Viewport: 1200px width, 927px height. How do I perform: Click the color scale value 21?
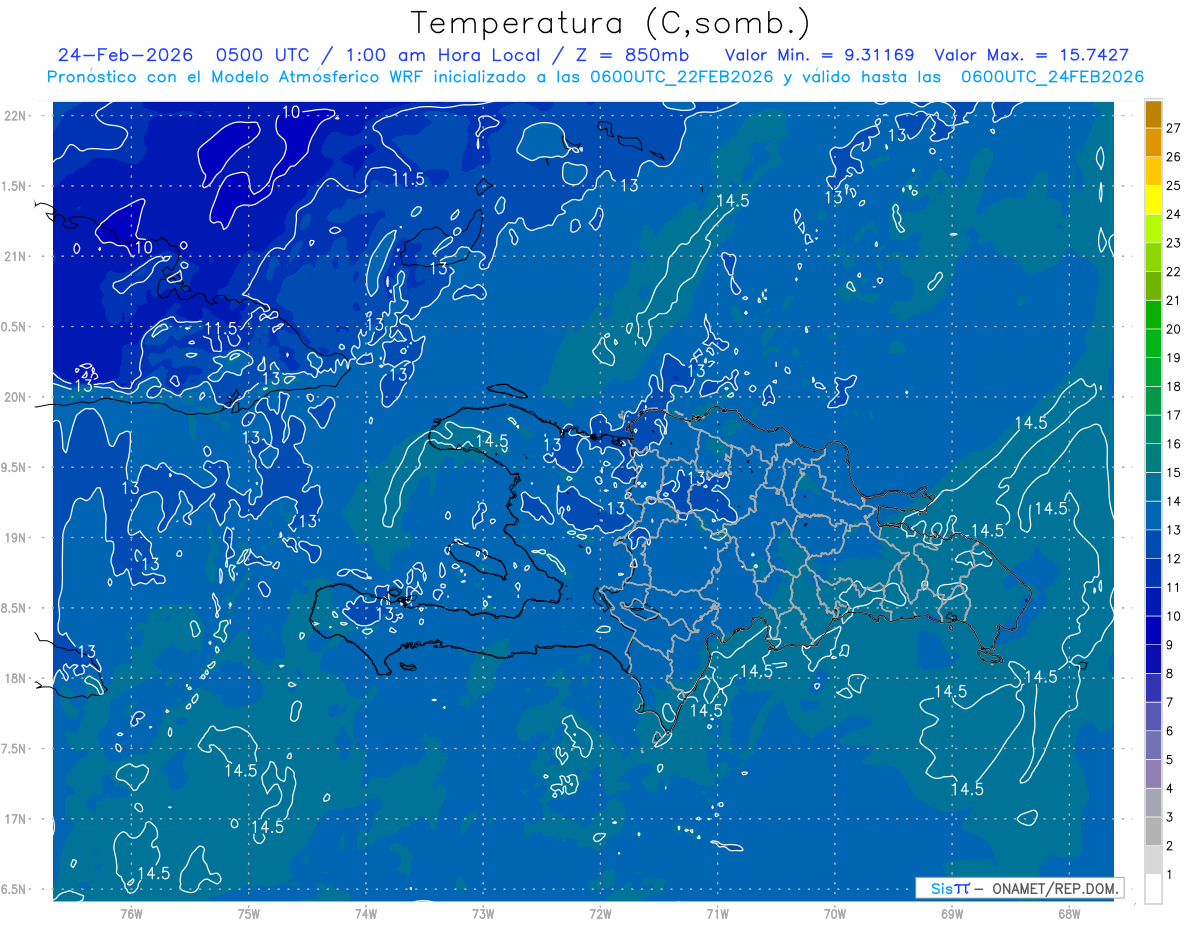[x=1173, y=300]
